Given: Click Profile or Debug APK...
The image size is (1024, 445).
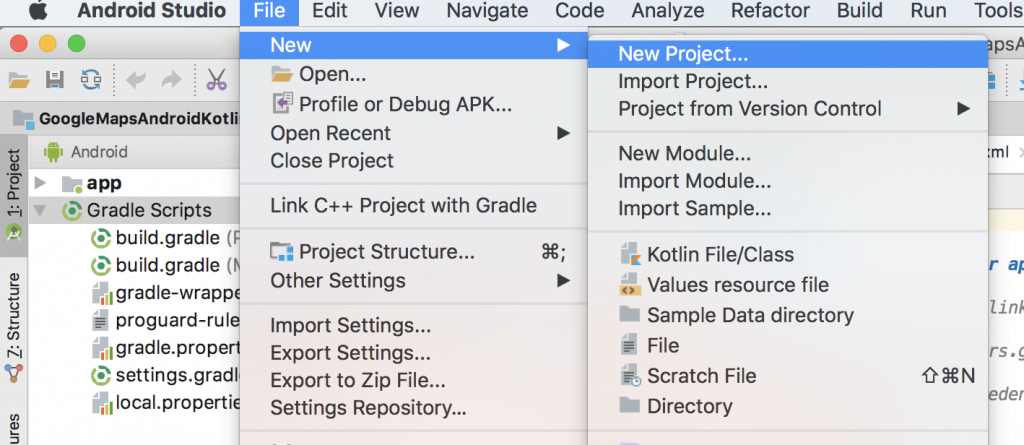Looking at the screenshot, I should click(x=413, y=103).
